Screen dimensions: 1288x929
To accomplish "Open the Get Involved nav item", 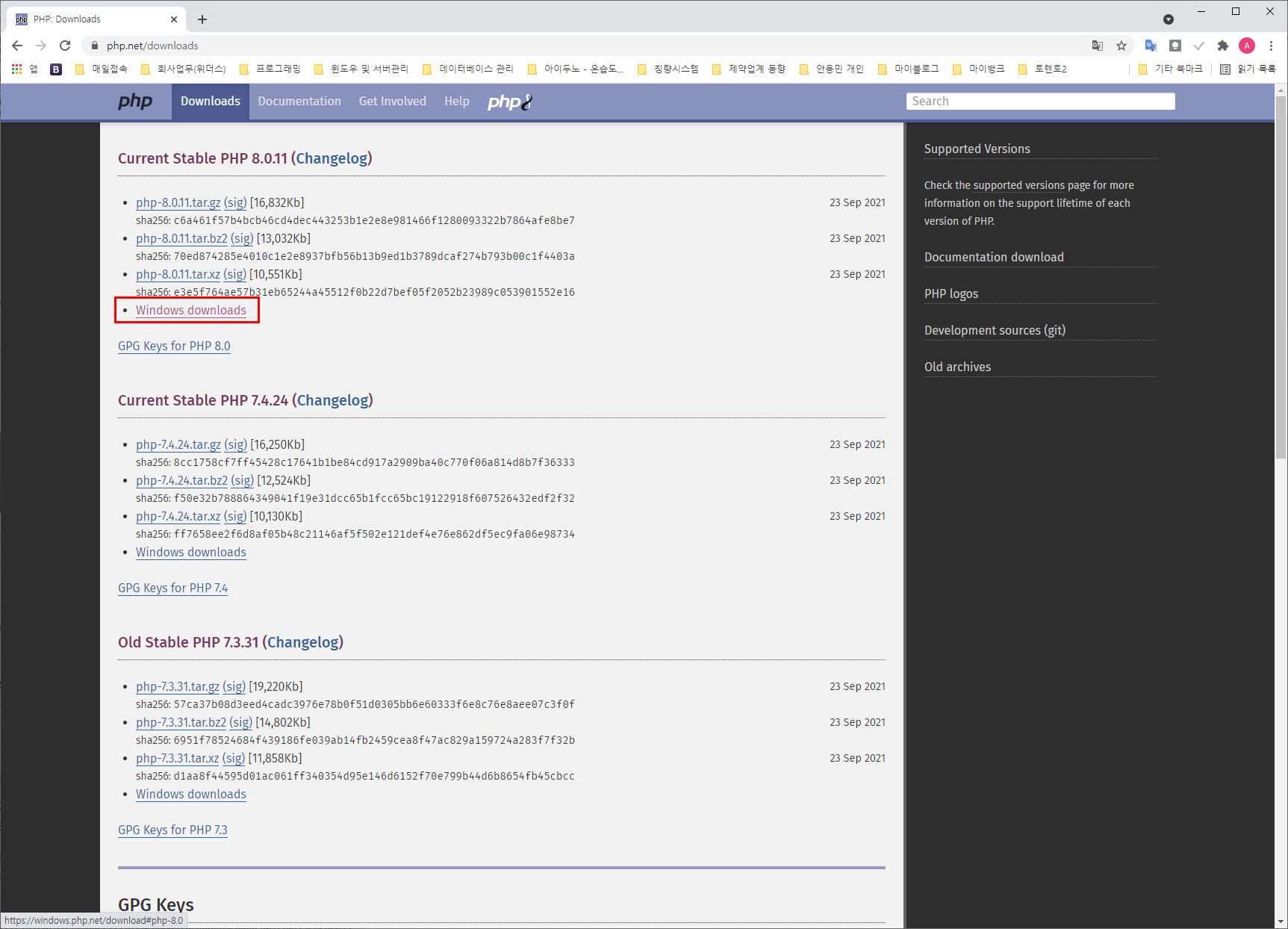I will pyautogui.click(x=393, y=102).
